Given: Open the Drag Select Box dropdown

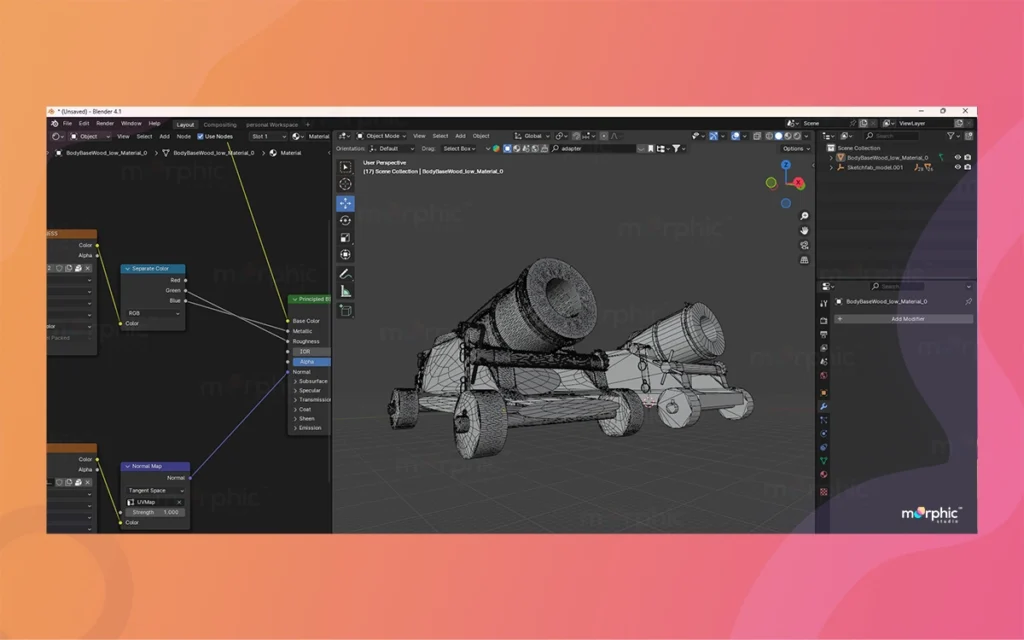Looking at the screenshot, I should [458, 149].
